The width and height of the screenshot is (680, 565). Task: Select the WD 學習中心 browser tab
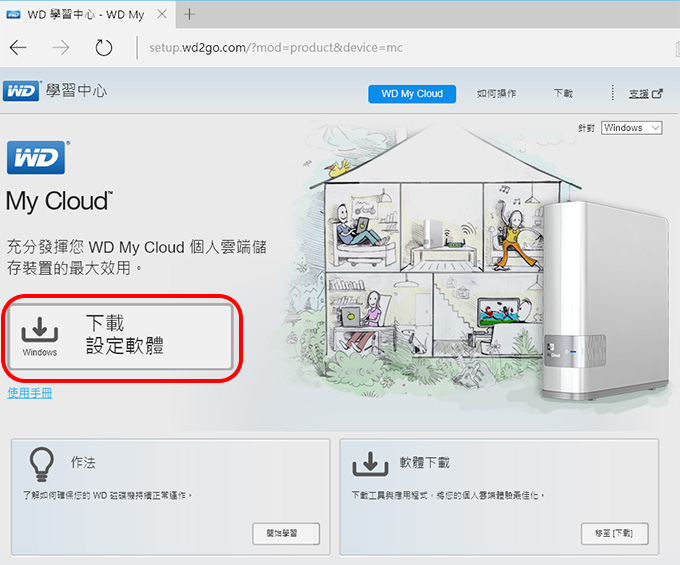coord(87,14)
